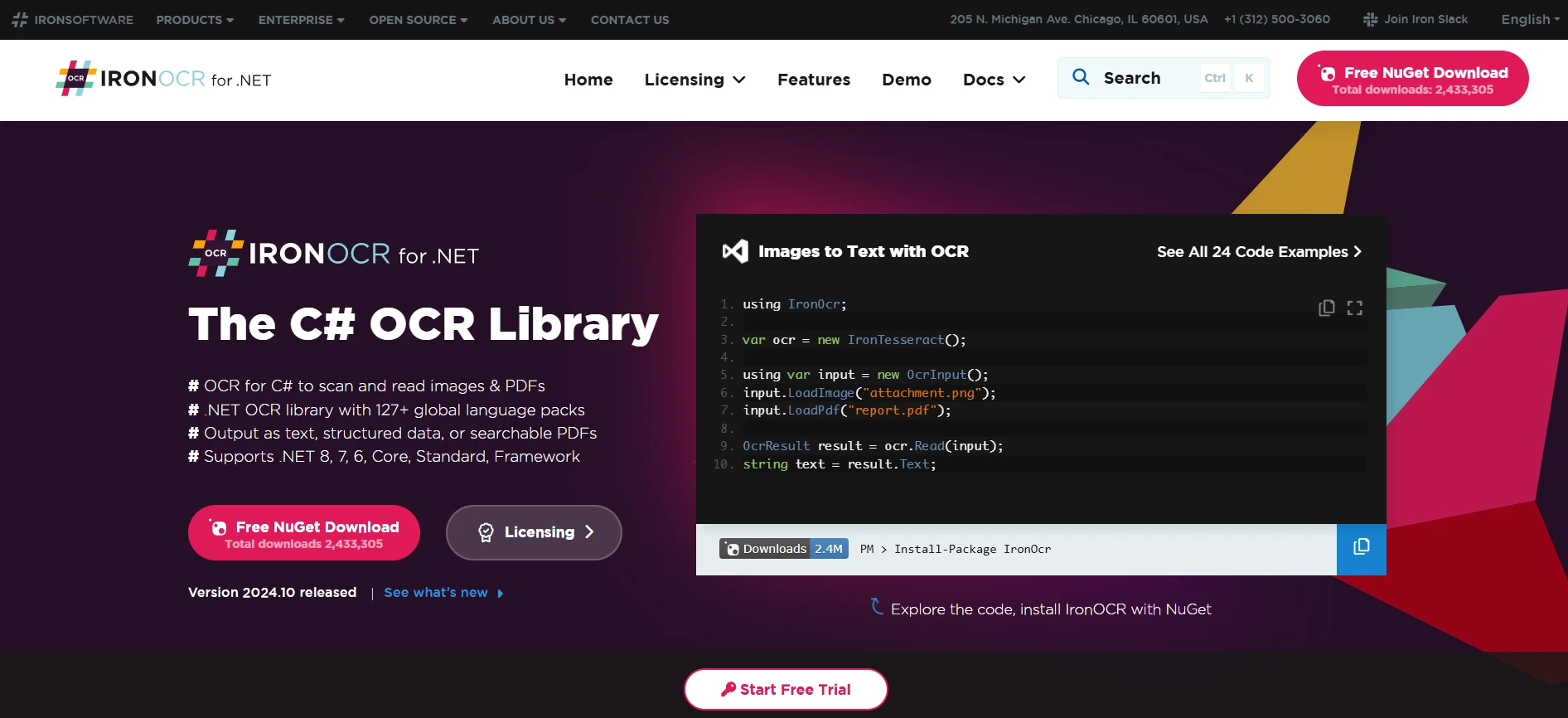
Task: Expand the Products dropdown menu
Action: pos(195,20)
